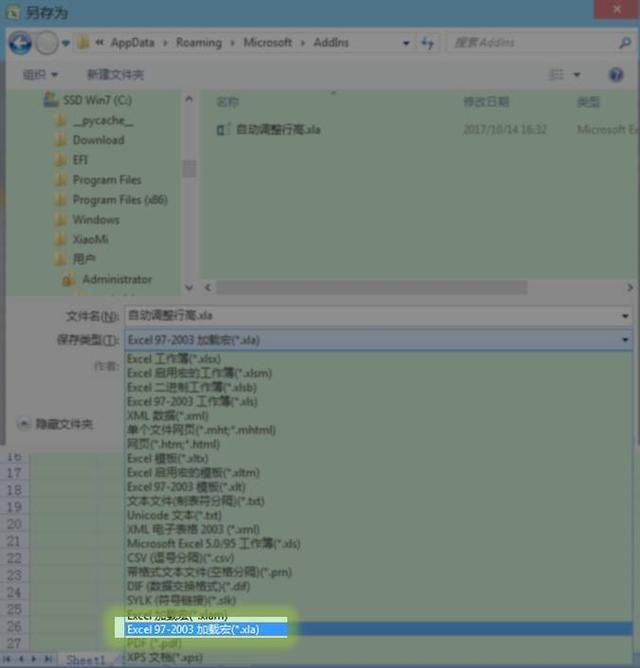
Task: Click the SSD Win7 (C:) drive icon
Action: coord(51,100)
